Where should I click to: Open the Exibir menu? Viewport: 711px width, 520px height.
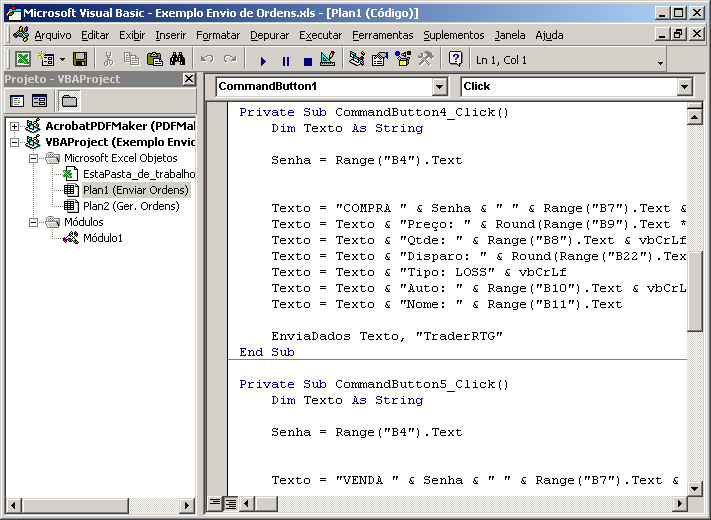pos(132,35)
